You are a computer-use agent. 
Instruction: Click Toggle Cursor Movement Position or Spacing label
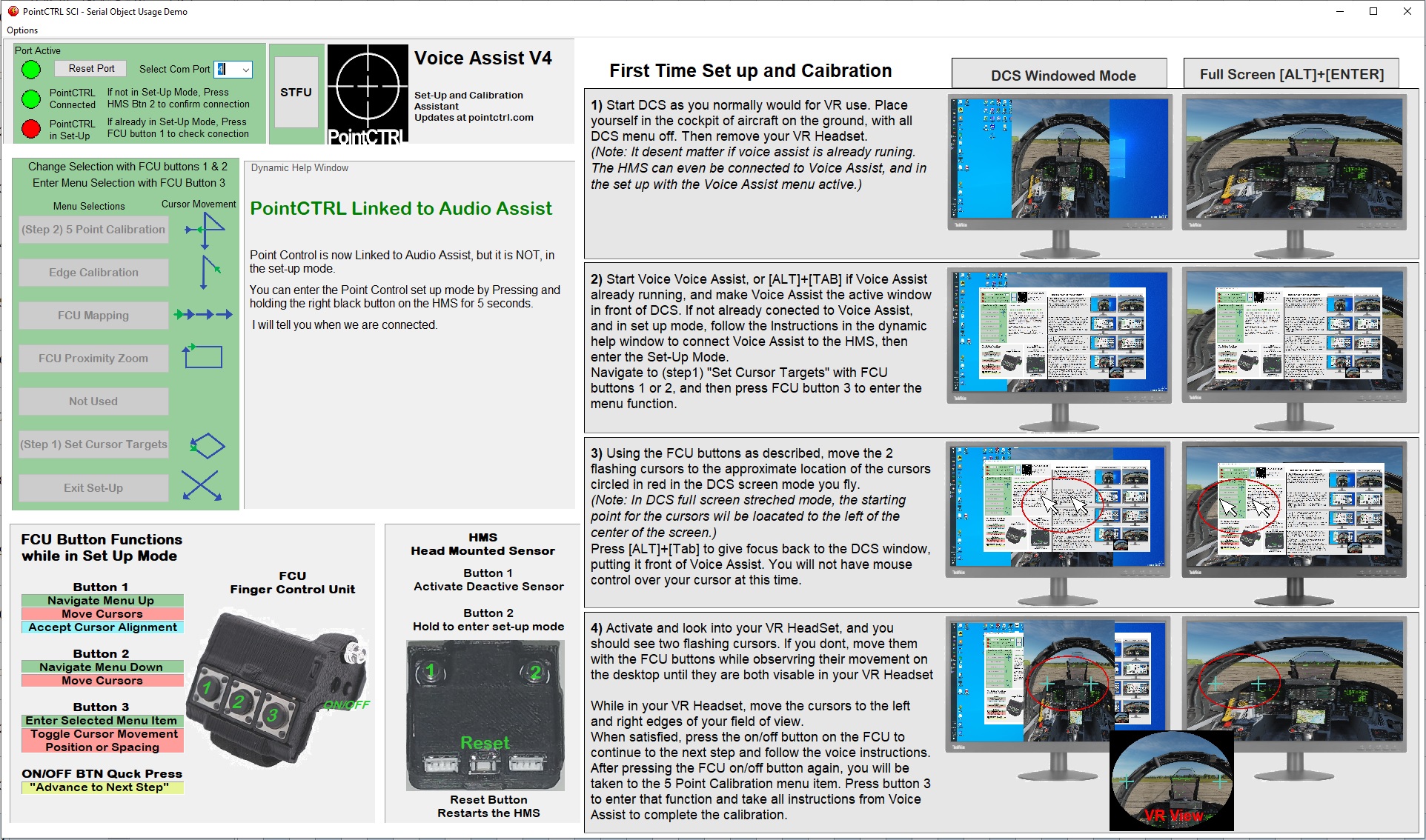pyautogui.click(x=102, y=741)
